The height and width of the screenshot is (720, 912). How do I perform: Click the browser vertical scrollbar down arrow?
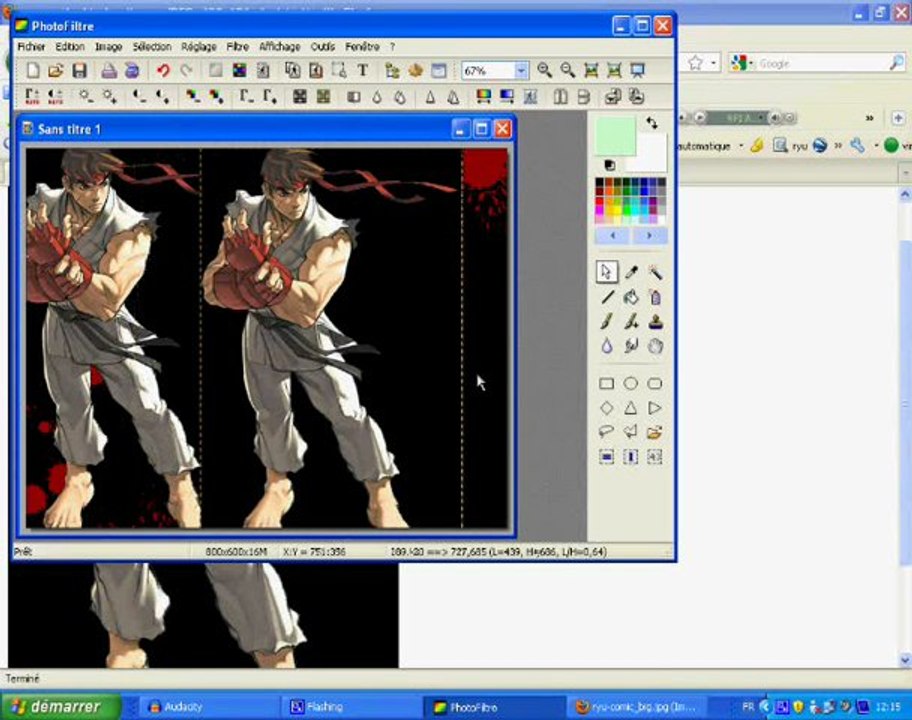tap(905, 660)
